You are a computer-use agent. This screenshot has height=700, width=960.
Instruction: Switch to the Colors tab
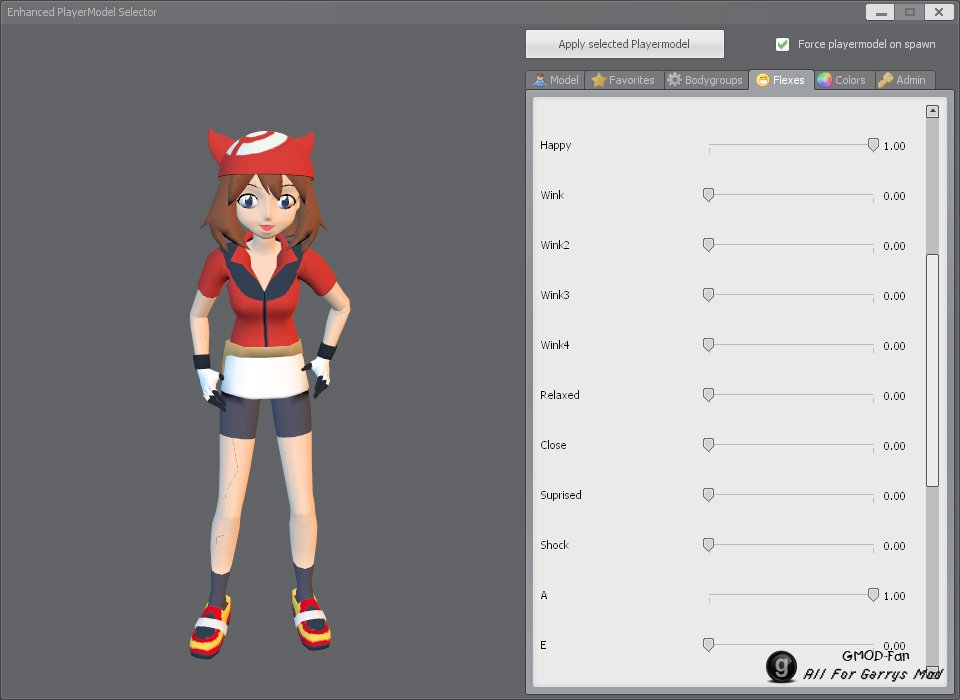click(844, 80)
